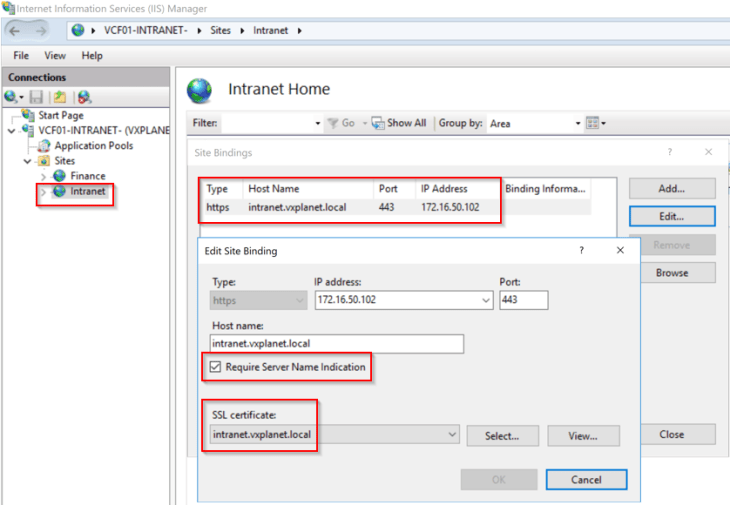Image resolution: width=730 pixels, height=505 pixels.
Task: Click the Save connections disk icon
Action: click(36, 97)
